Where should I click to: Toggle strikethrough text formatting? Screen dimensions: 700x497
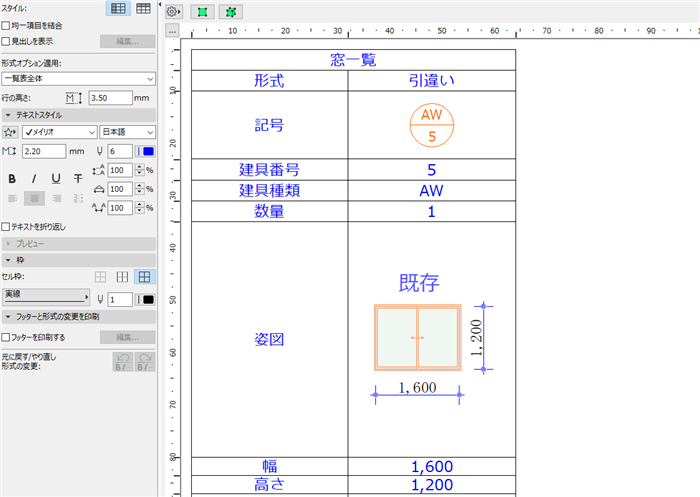78,179
